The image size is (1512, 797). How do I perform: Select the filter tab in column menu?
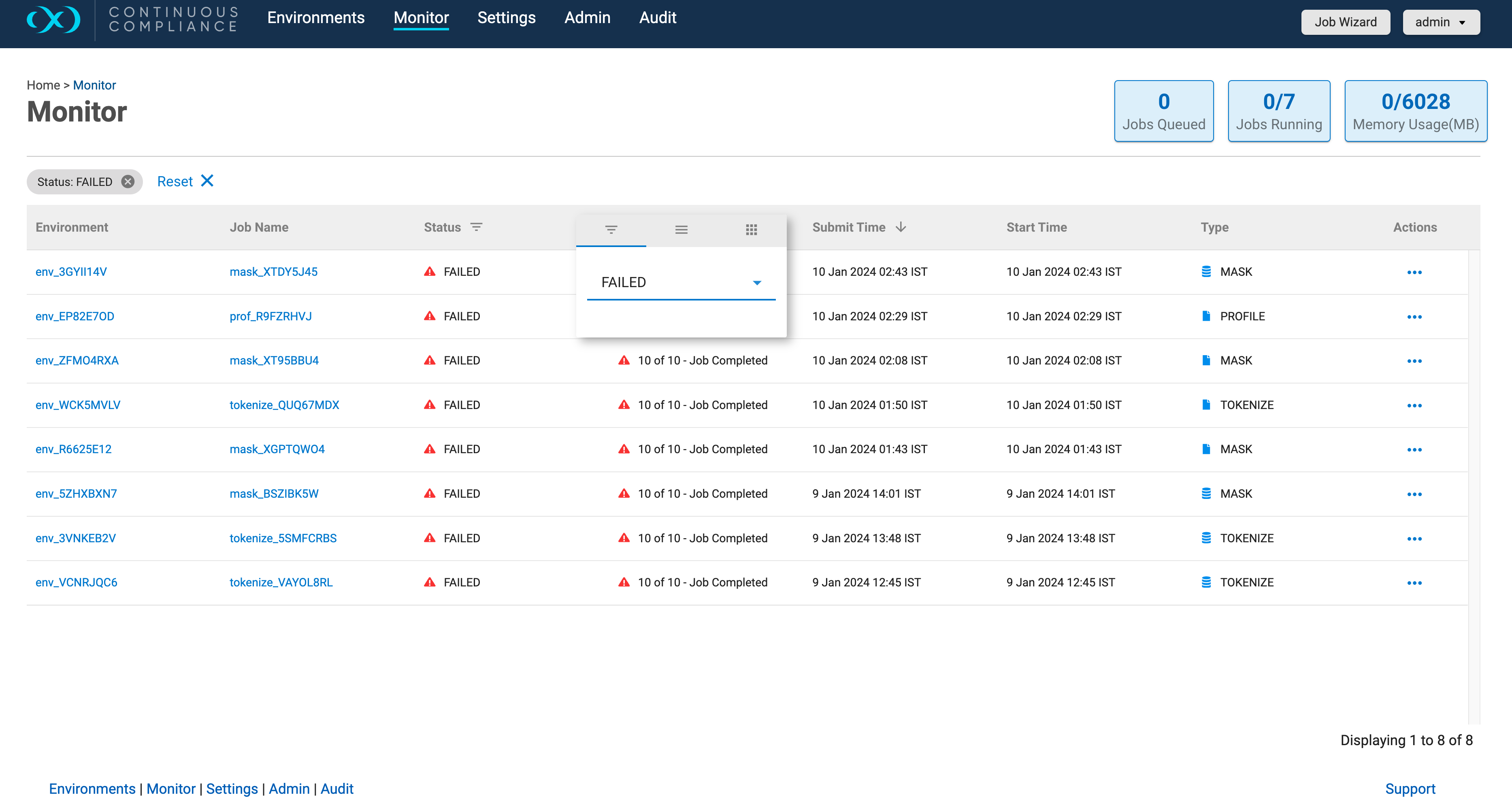point(611,230)
